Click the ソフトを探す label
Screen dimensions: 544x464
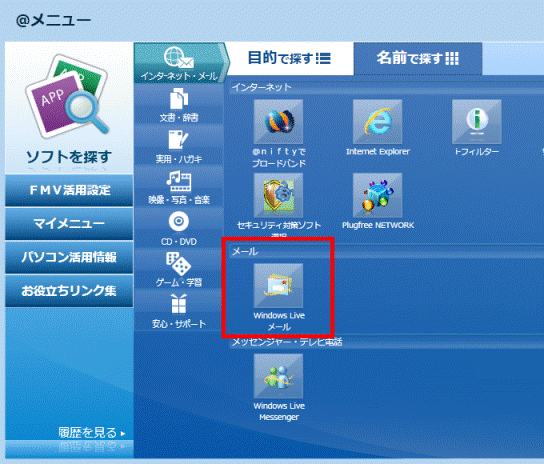69,157
